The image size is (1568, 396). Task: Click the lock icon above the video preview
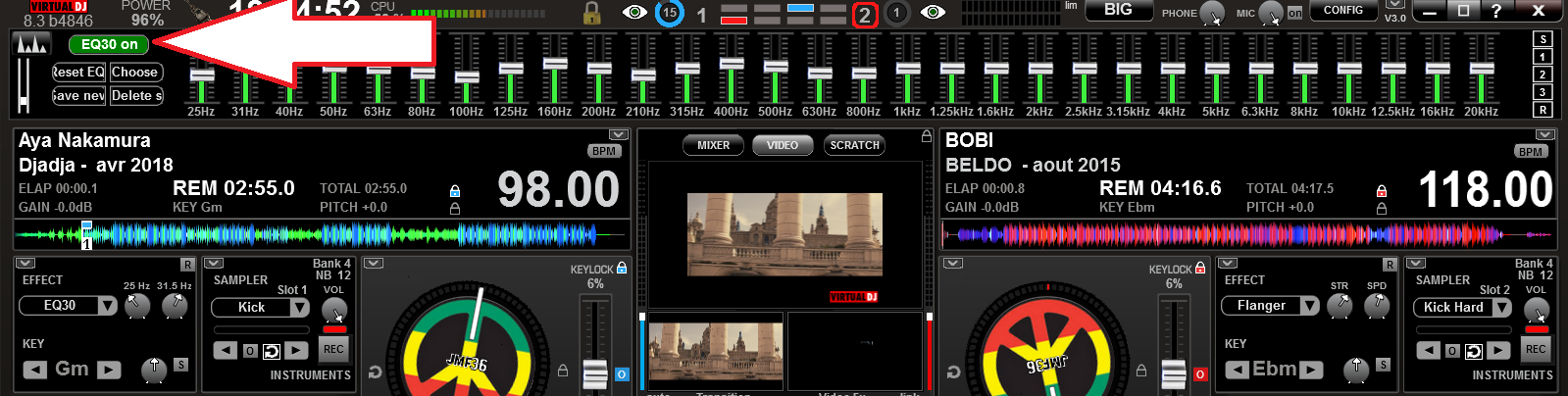pyautogui.click(x=927, y=136)
